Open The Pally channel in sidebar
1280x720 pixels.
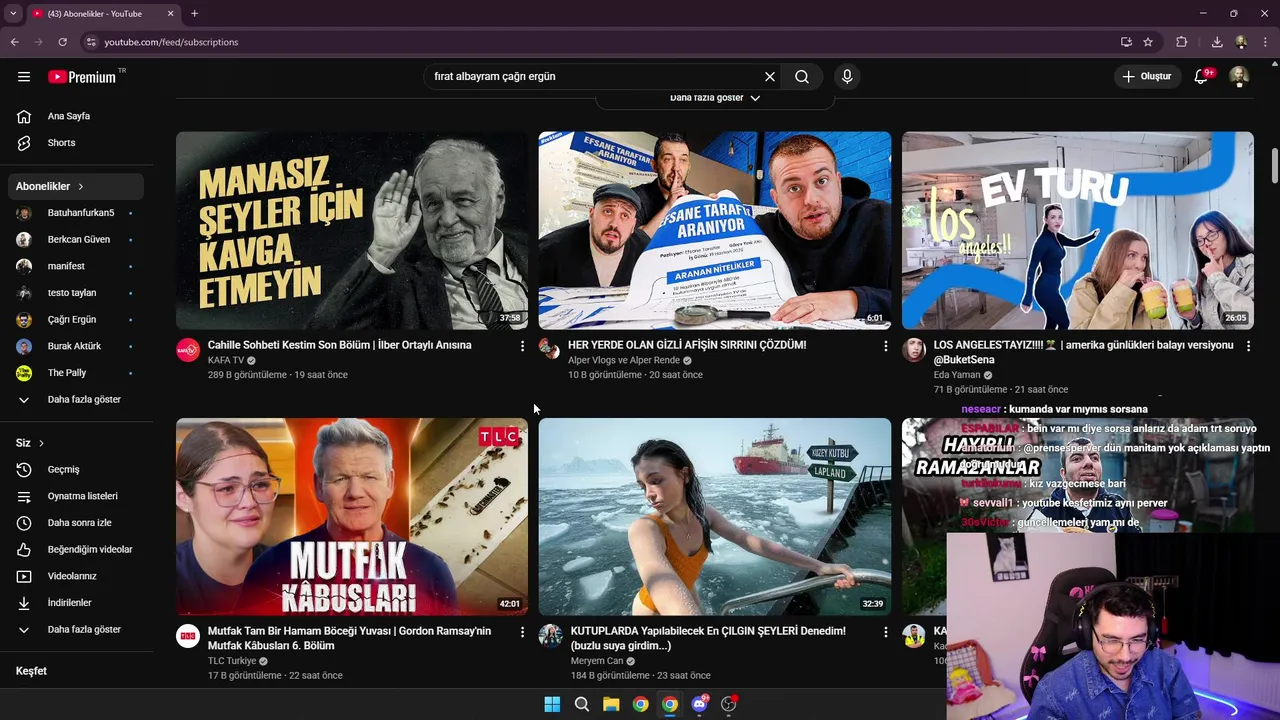[78, 373]
